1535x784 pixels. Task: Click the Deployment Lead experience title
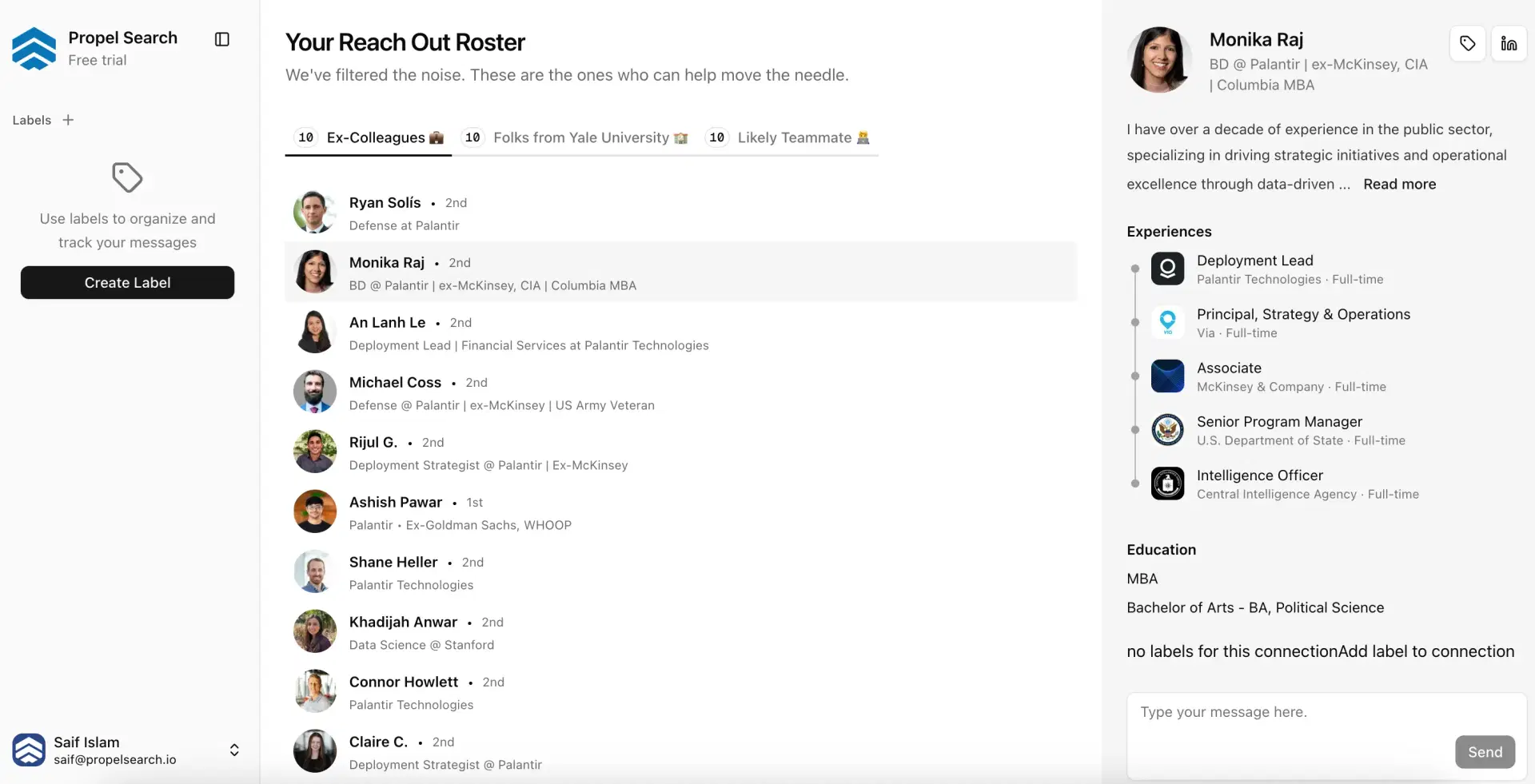pyautogui.click(x=1255, y=261)
